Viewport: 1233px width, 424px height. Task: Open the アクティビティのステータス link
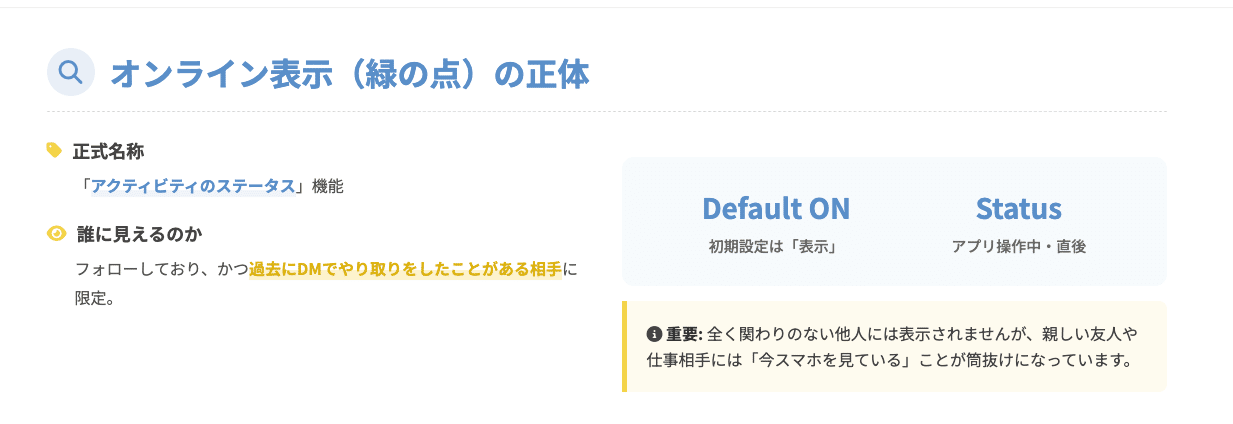(194, 186)
